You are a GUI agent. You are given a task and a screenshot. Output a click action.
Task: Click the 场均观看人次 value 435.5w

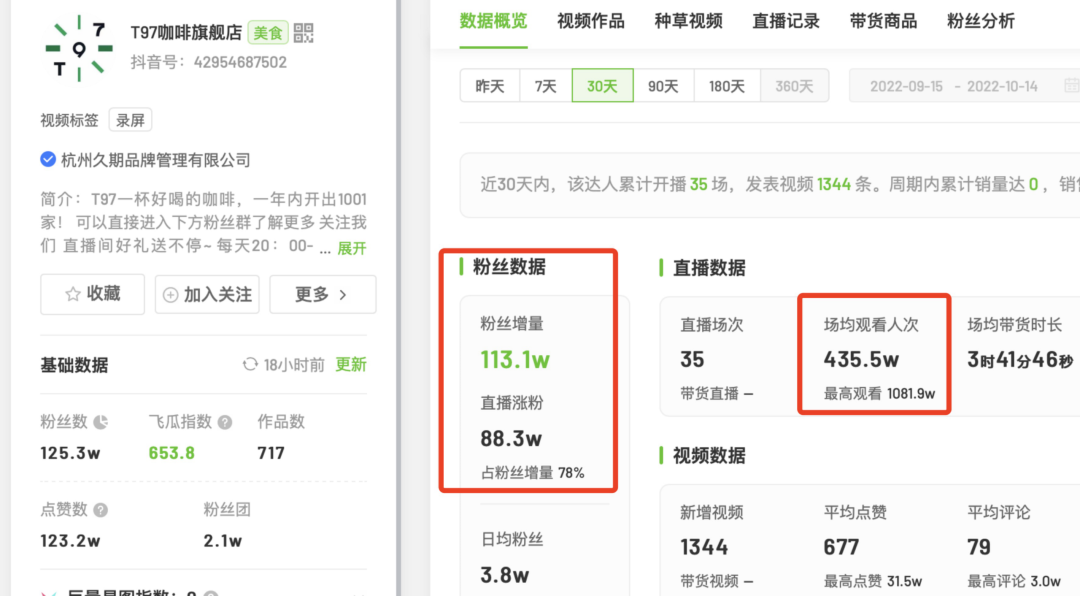pos(862,359)
